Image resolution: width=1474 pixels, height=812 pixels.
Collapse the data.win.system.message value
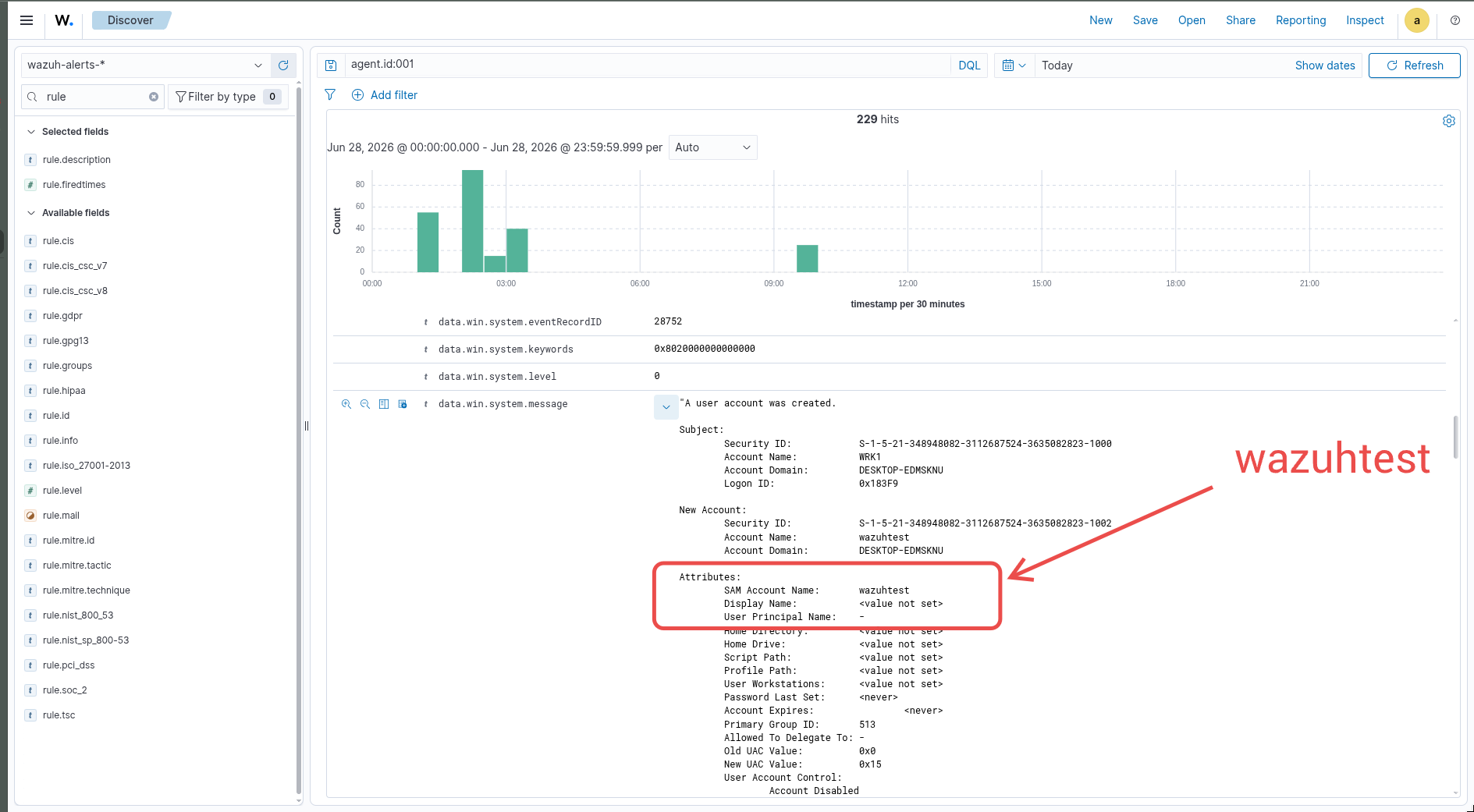[x=666, y=406]
